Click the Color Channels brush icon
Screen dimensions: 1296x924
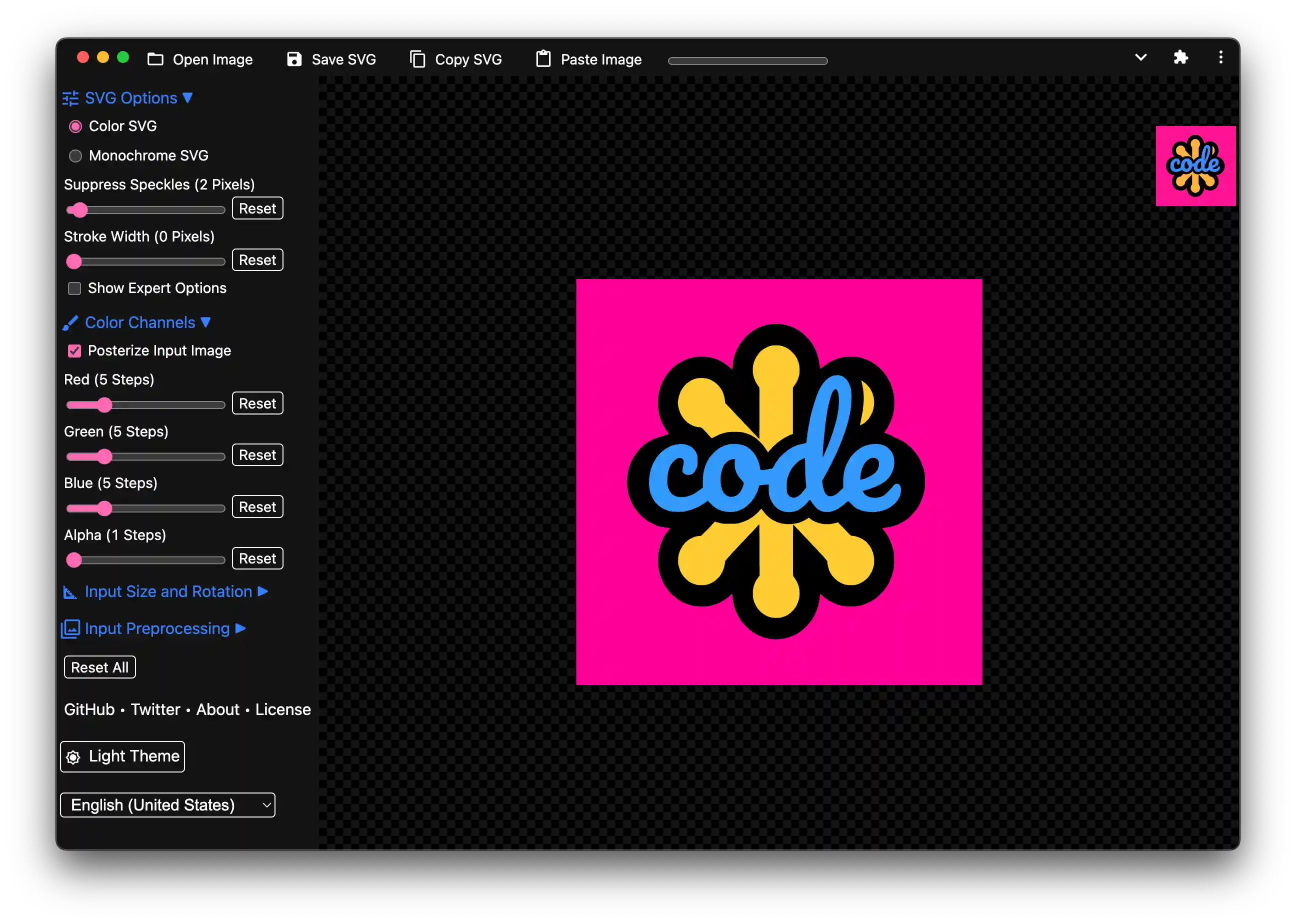(x=70, y=322)
